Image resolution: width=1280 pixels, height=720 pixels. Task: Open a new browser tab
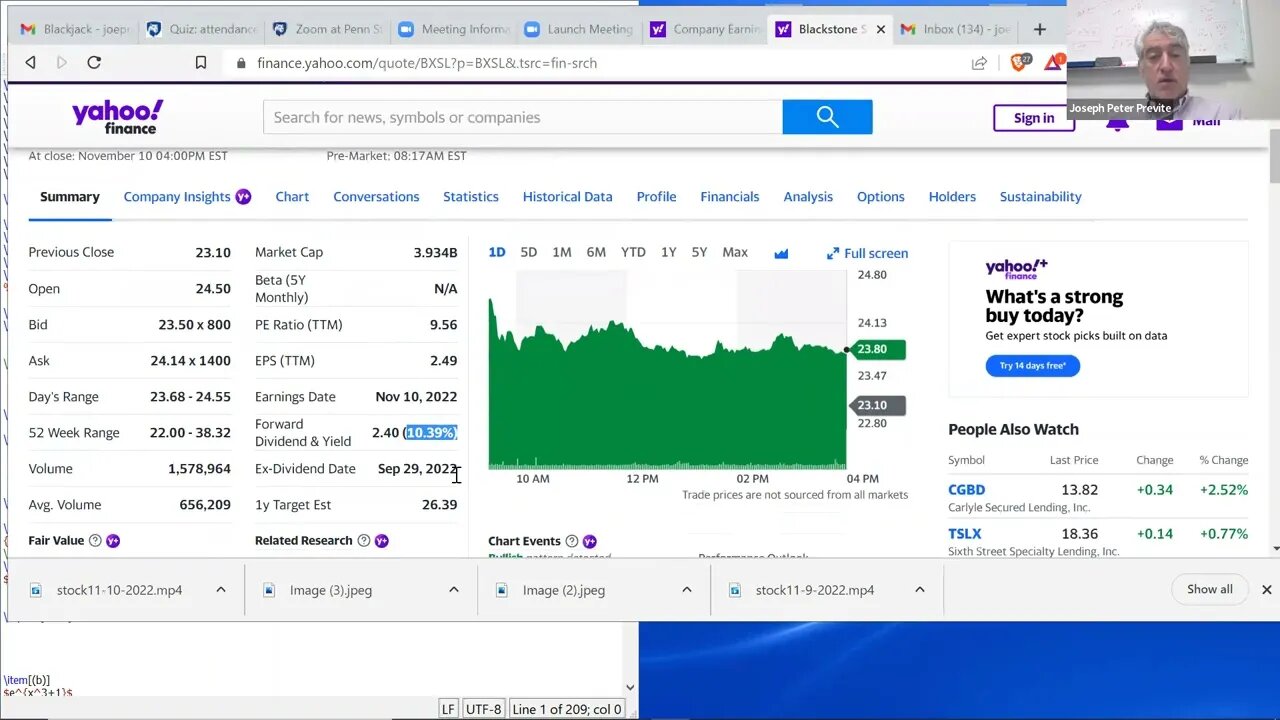[x=1040, y=29]
